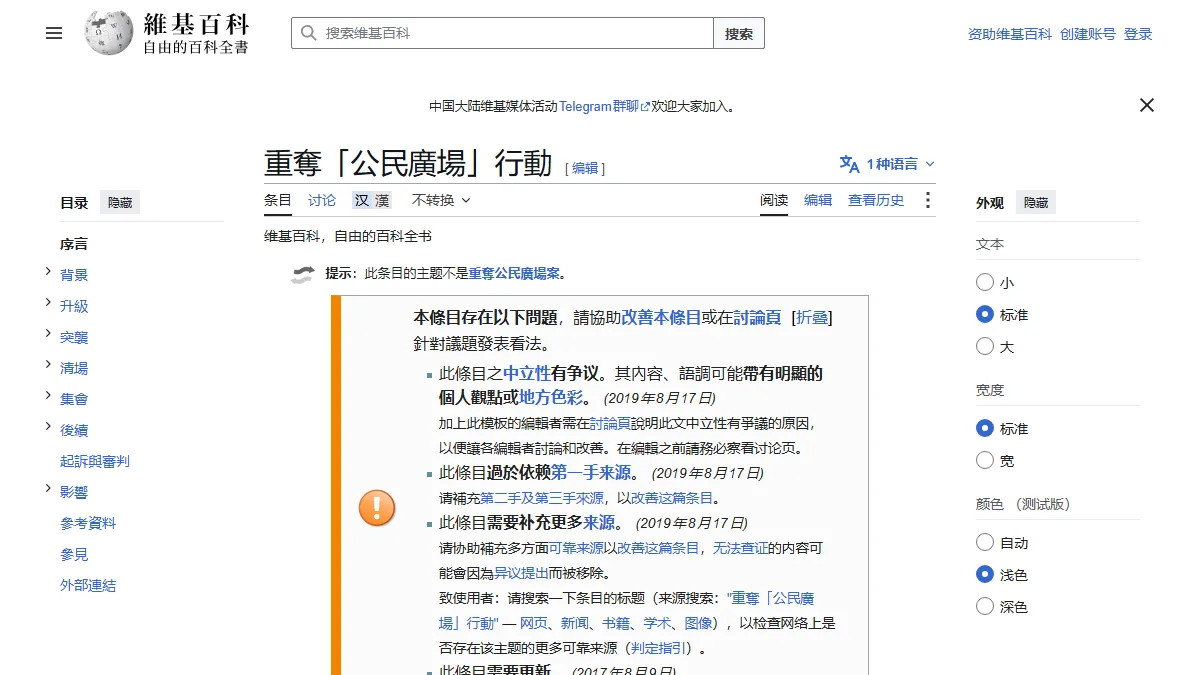Click the orange warning exclamation icon

(377, 508)
